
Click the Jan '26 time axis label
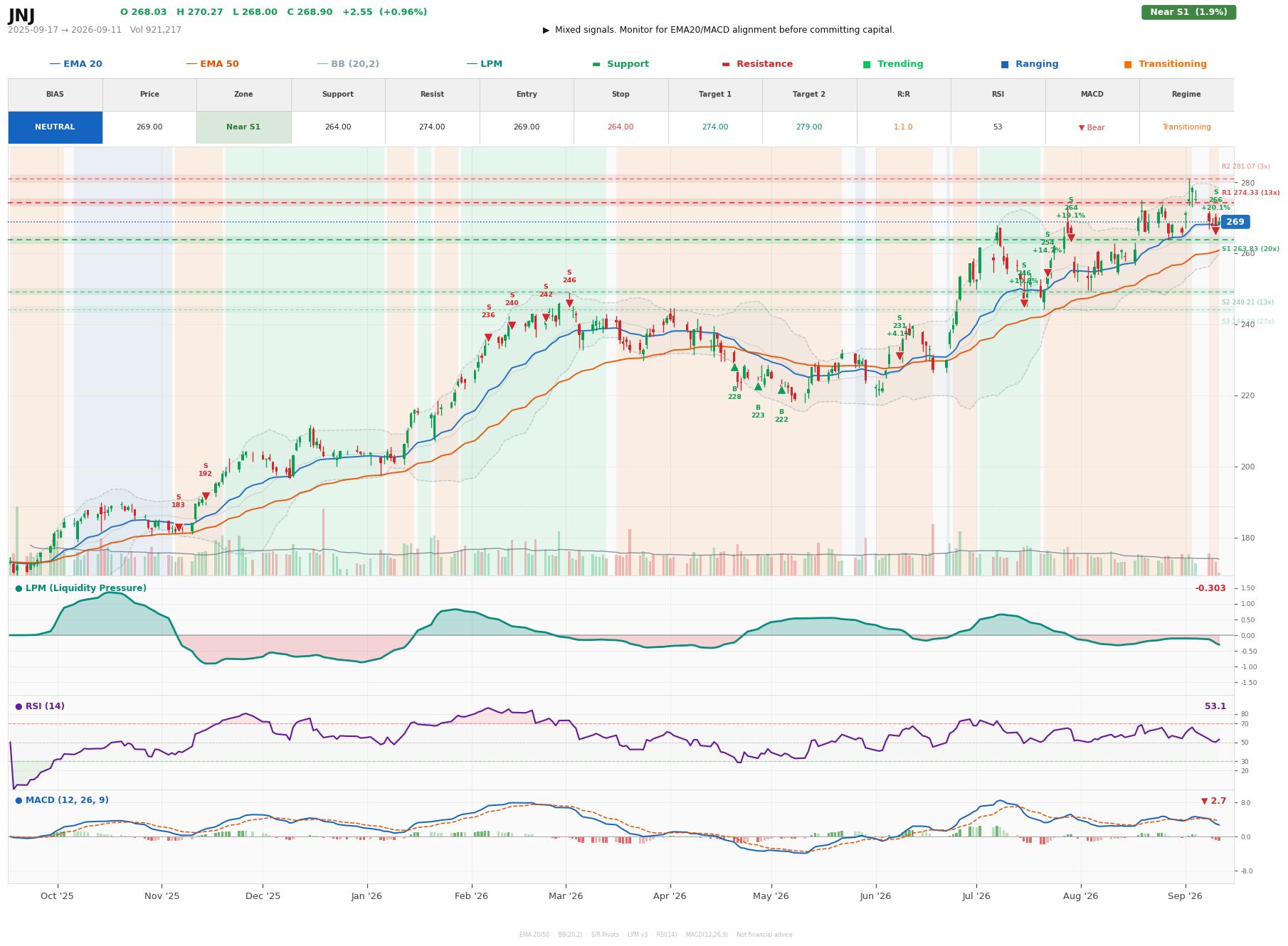point(366,896)
